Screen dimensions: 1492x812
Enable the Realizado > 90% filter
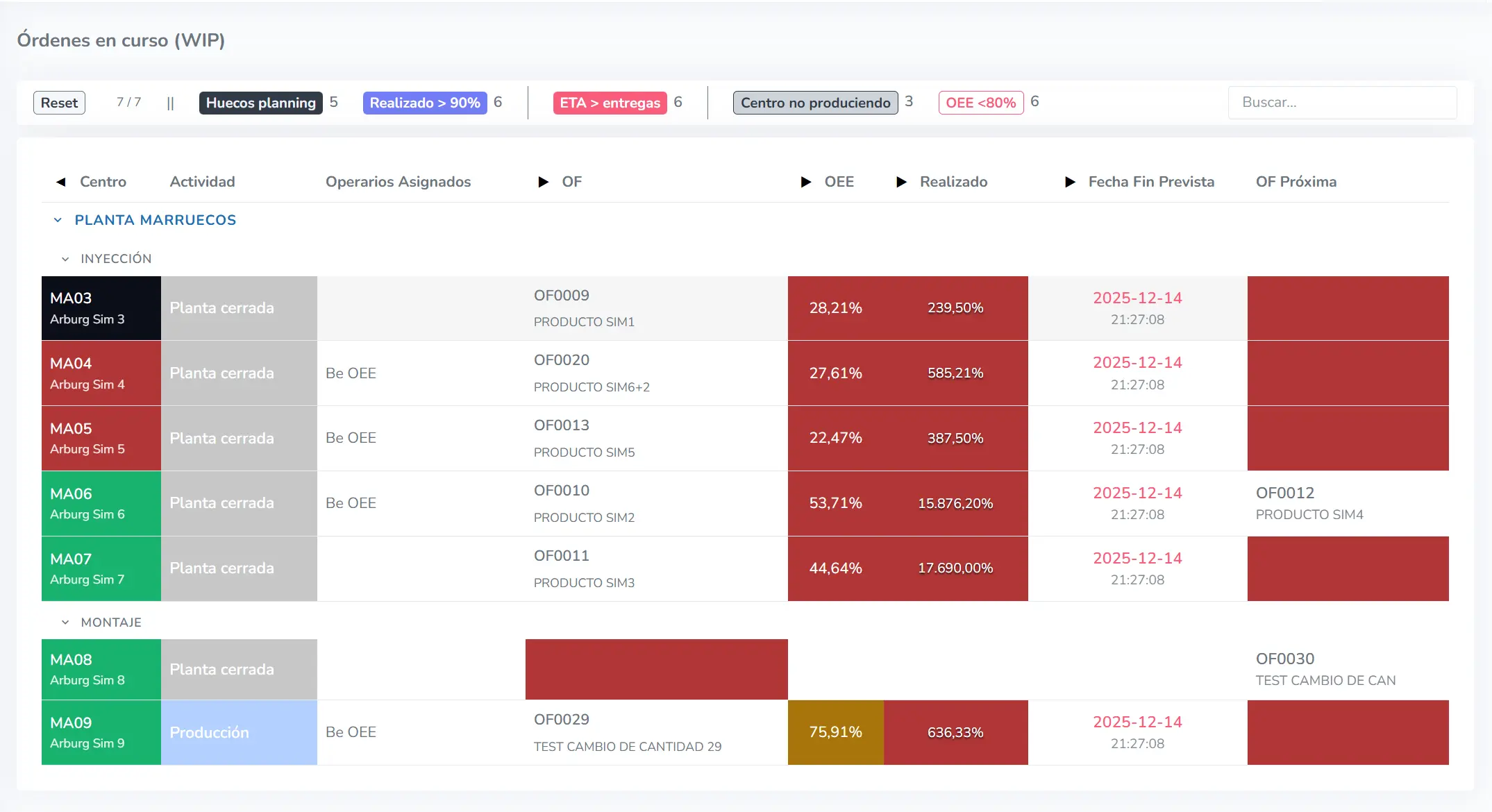[x=424, y=103]
